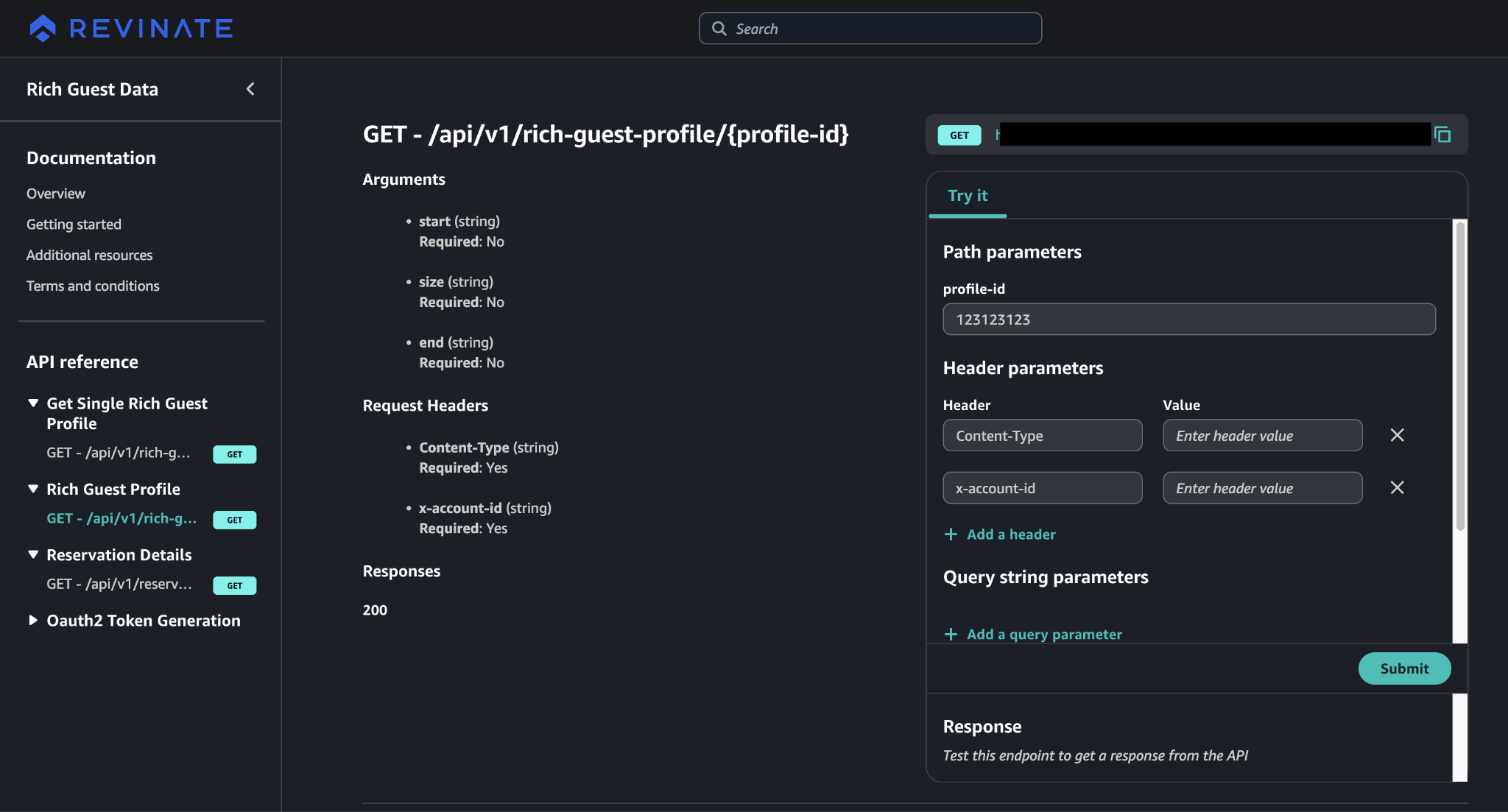Click GET badge next to request URL
The image size is (1508, 812).
[959, 135]
